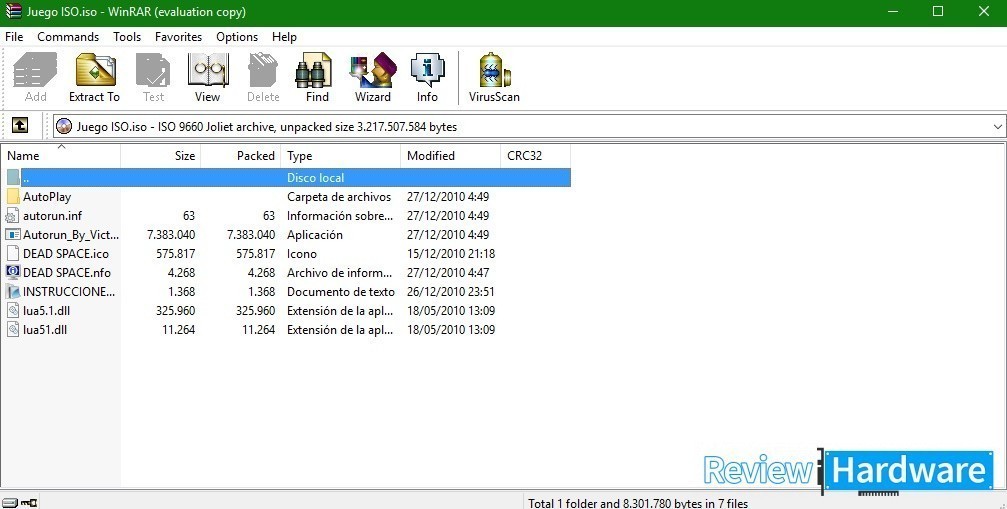Click the AutoPlay folder icon
This screenshot has height=509, width=1007.
click(x=13, y=196)
